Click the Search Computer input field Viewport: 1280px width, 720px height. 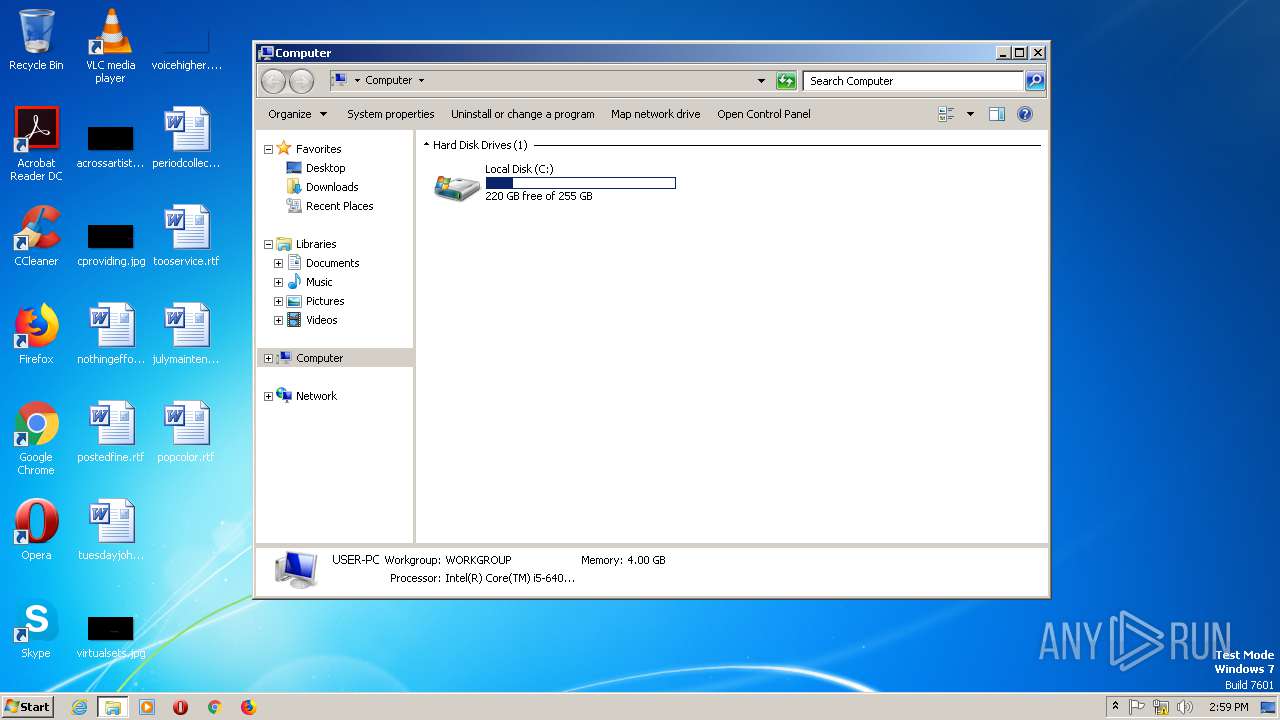[x=914, y=81]
